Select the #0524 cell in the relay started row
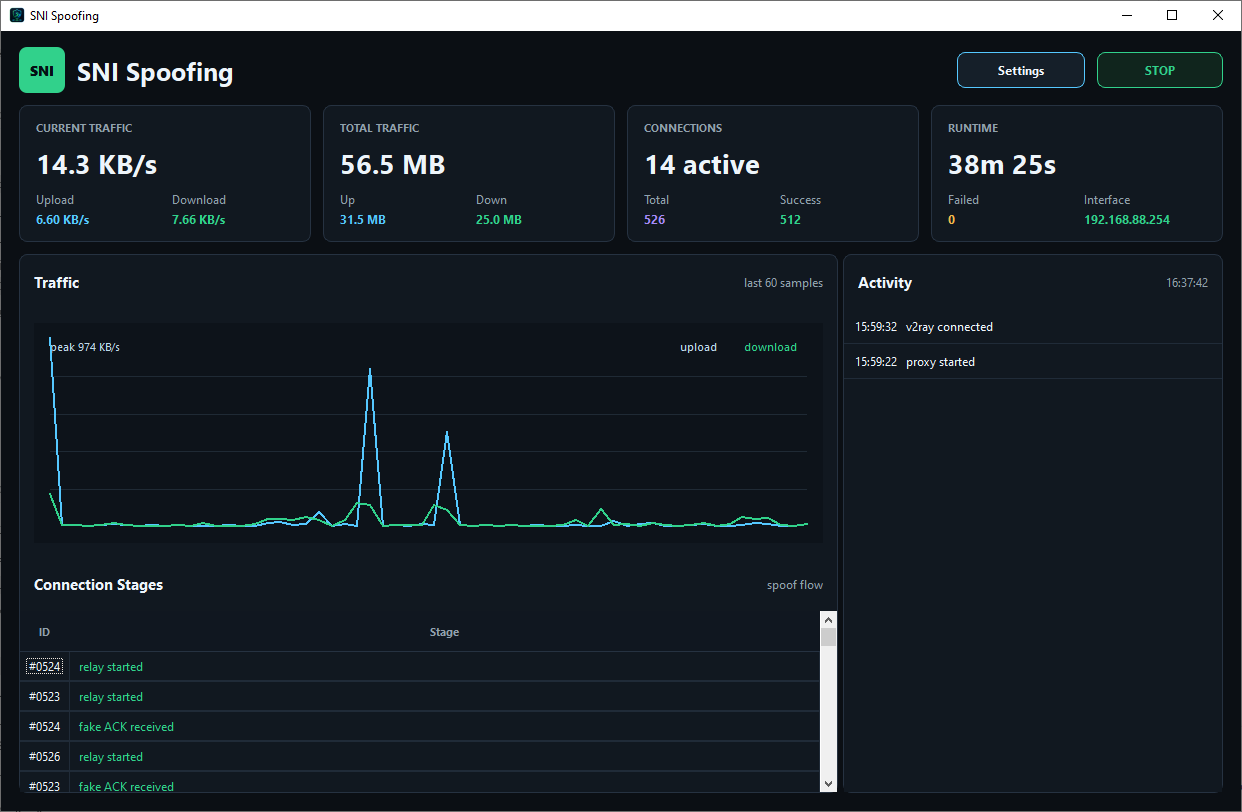1242x812 pixels. click(x=44, y=667)
